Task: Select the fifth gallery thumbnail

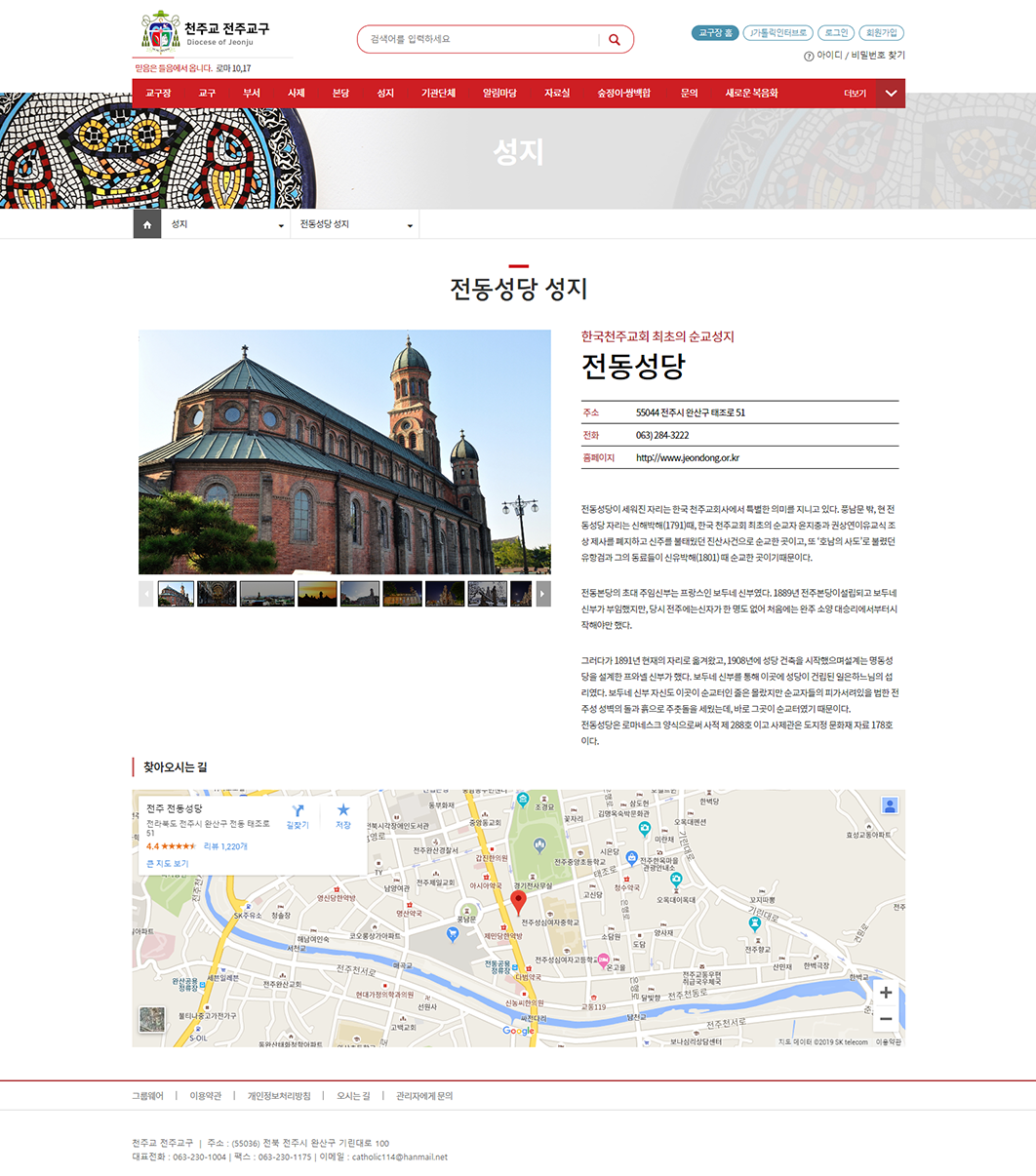Action: [360, 594]
